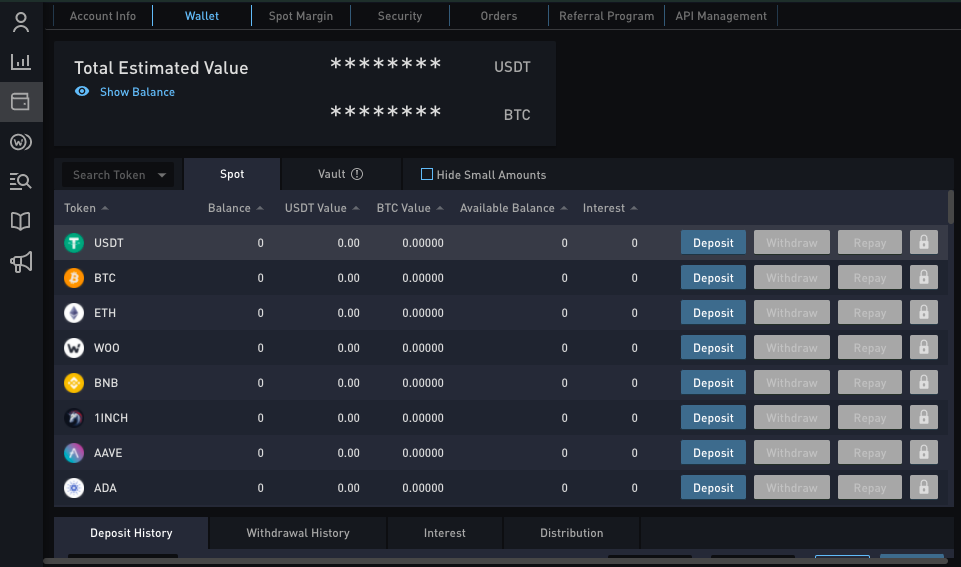Click Withdraw for USDT

tap(792, 242)
